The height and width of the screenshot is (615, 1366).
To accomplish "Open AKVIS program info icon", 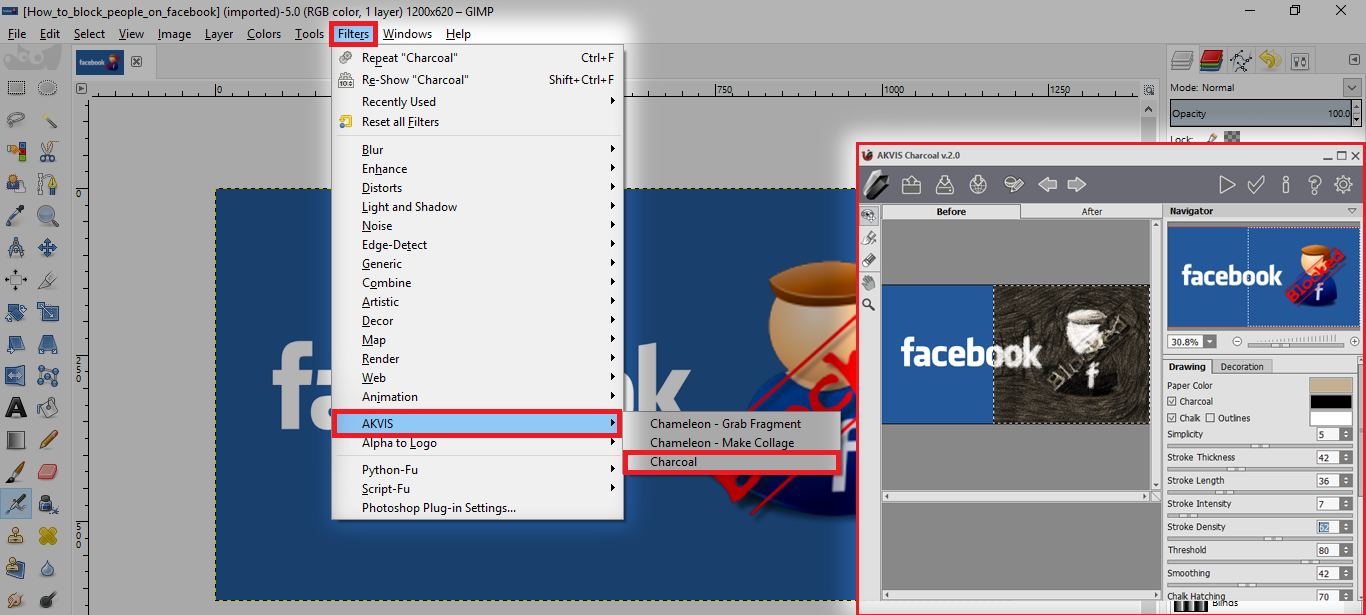I will pos(1286,184).
